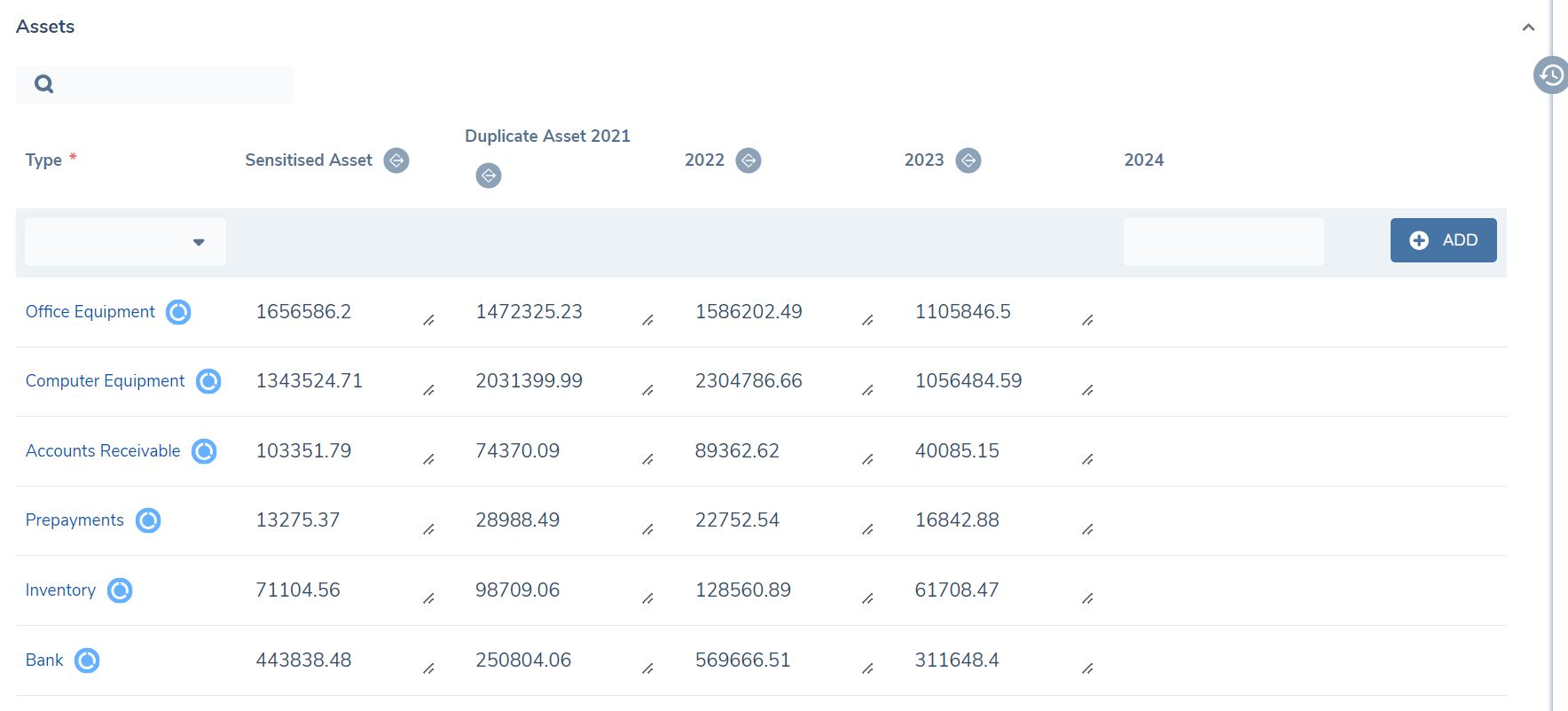The image size is (1568, 711).
Task: Click the circular icon beside Computer Equipment
Action: point(208,381)
